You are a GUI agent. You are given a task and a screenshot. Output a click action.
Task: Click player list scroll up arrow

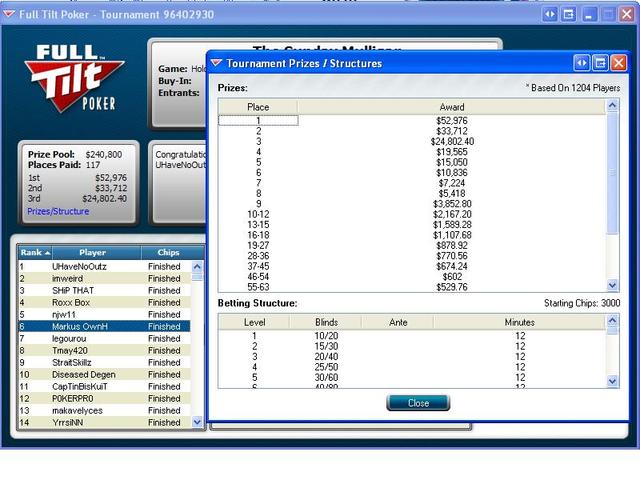[197, 267]
